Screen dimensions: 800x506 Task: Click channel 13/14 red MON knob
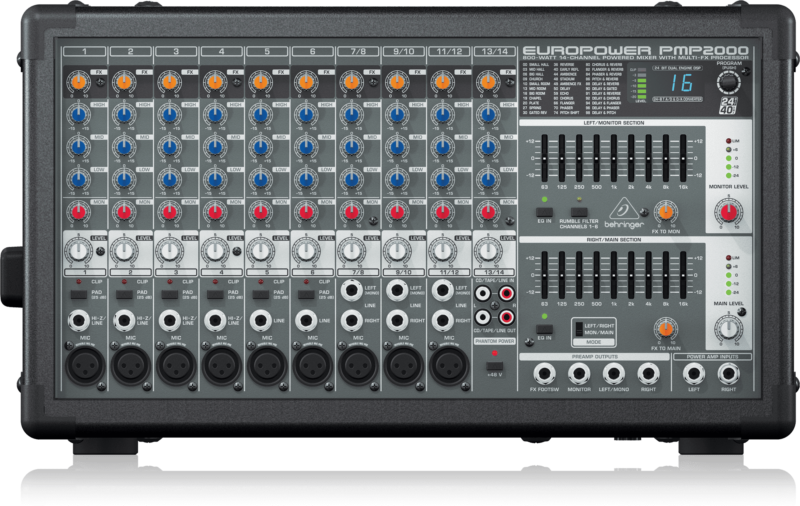pyautogui.click(x=488, y=212)
